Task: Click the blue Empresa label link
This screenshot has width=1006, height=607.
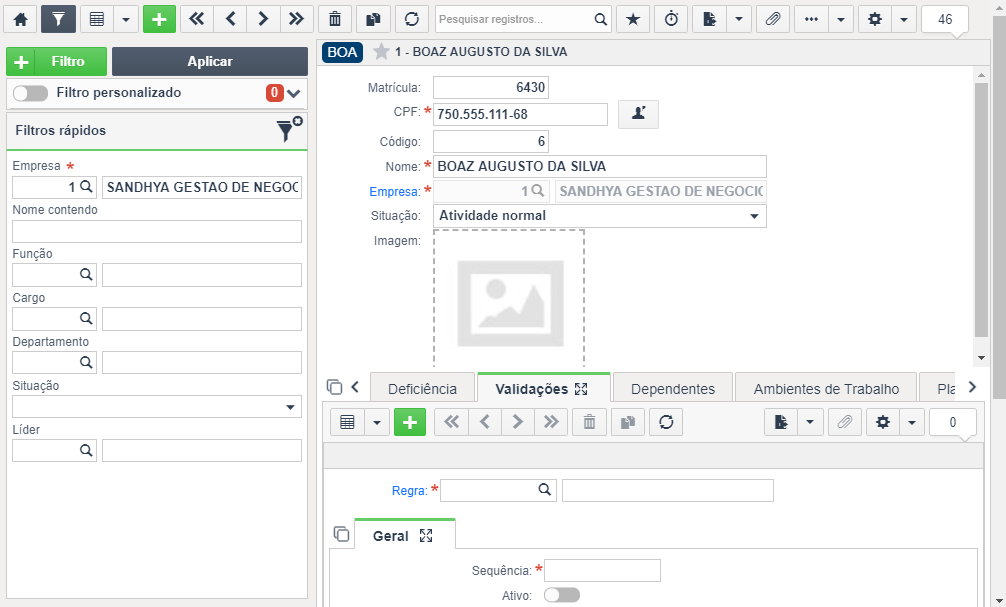Action: click(x=395, y=192)
